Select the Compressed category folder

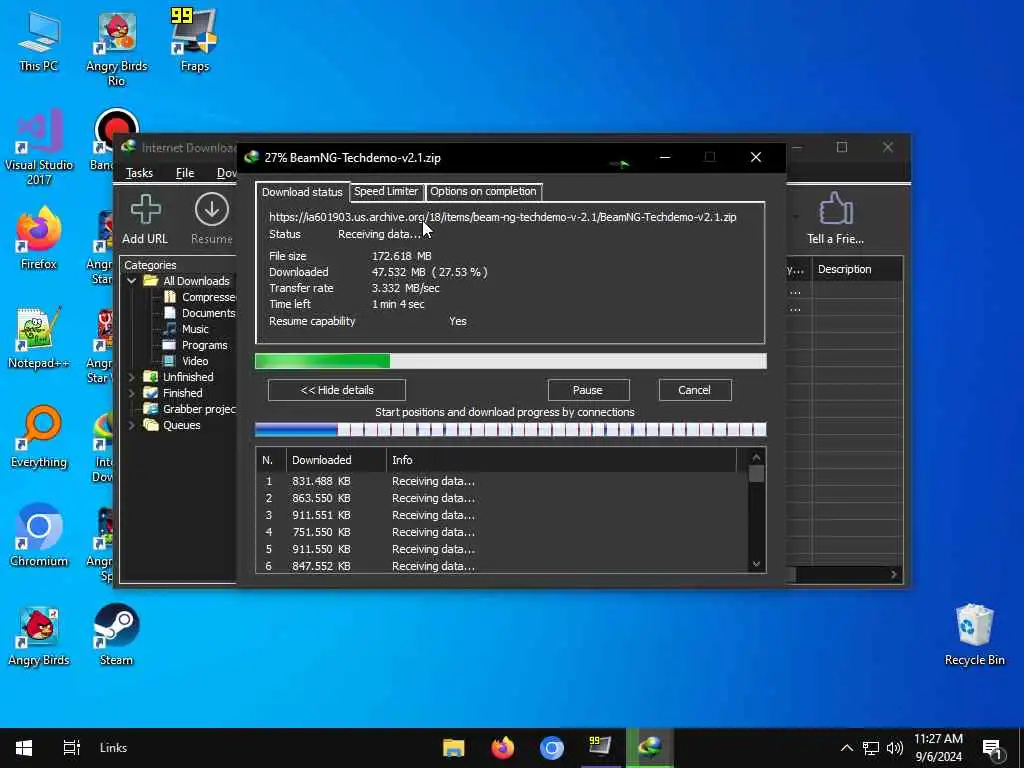pos(199,297)
